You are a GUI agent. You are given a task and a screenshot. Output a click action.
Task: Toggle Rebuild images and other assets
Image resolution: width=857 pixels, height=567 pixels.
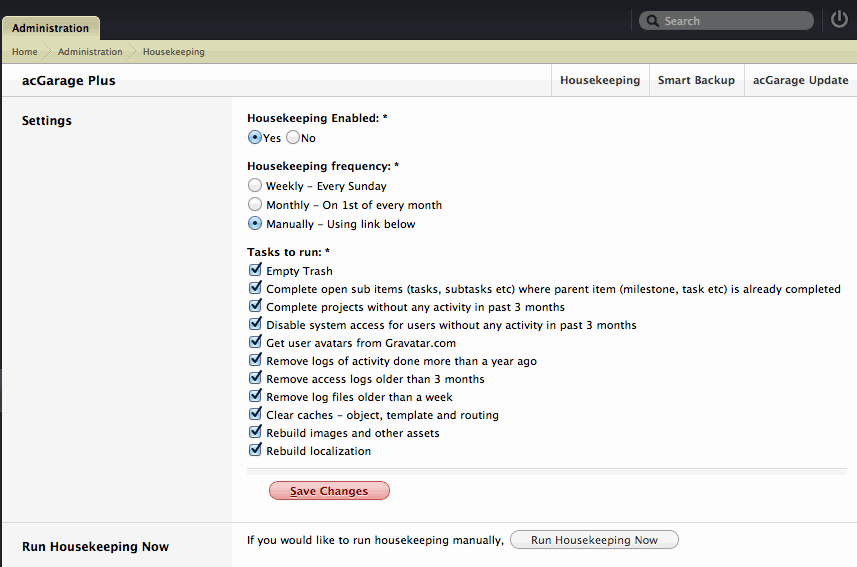pos(255,431)
